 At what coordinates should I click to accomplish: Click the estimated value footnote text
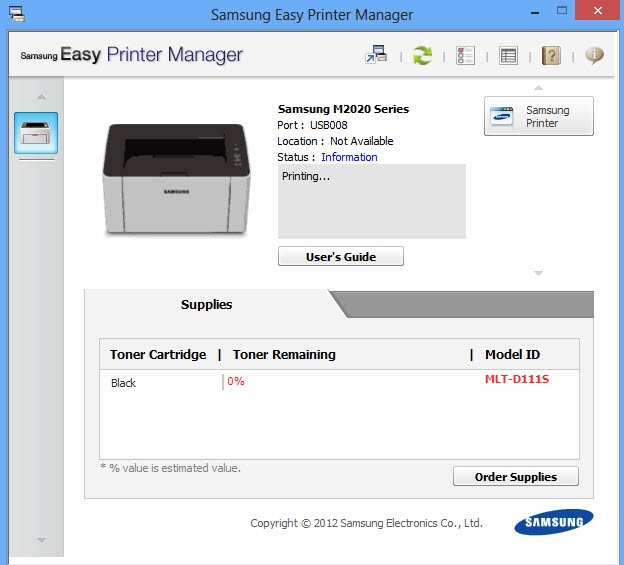tap(171, 468)
